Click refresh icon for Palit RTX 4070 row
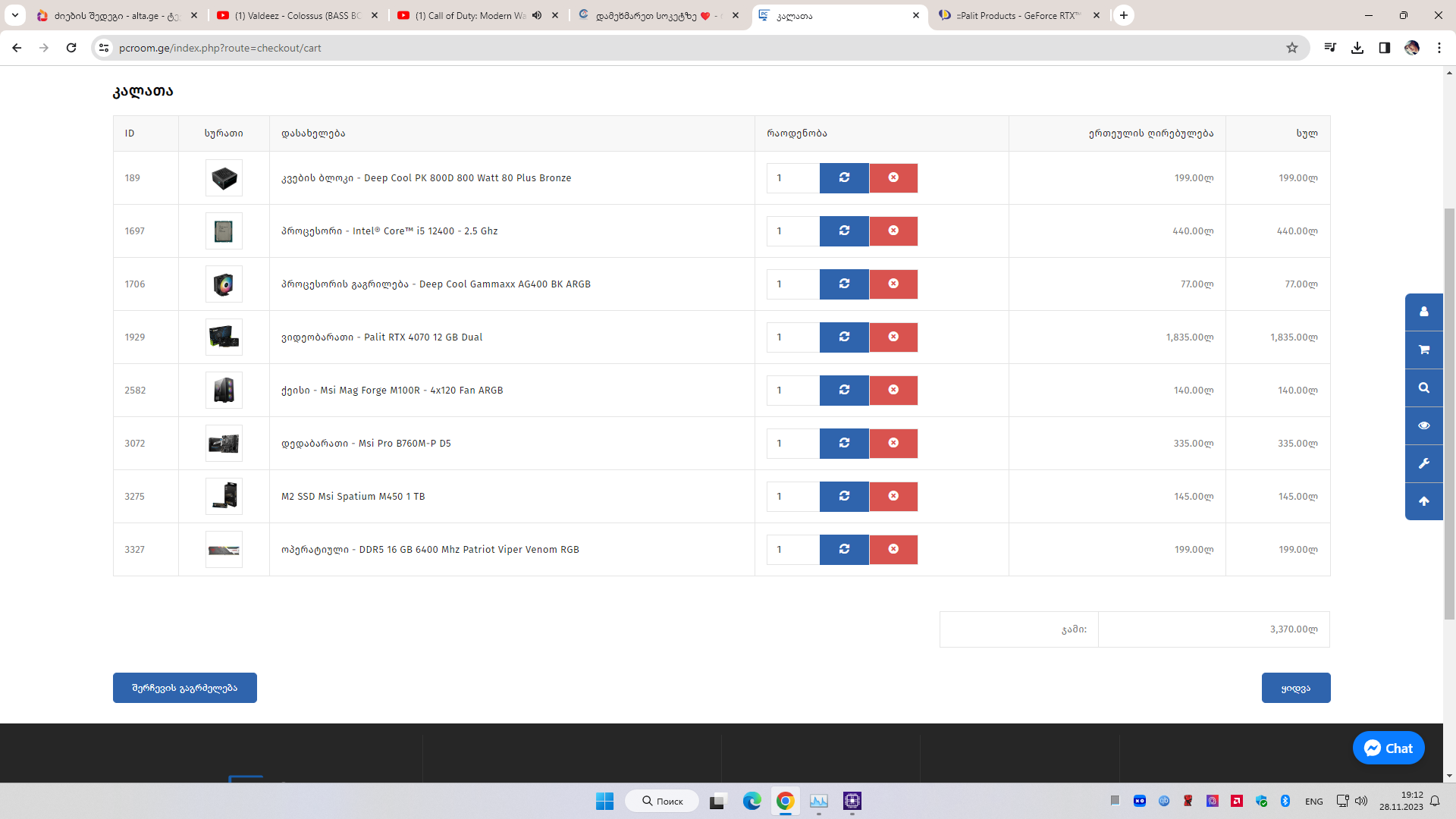The height and width of the screenshot is (819, 1456). tap(844, 337)
